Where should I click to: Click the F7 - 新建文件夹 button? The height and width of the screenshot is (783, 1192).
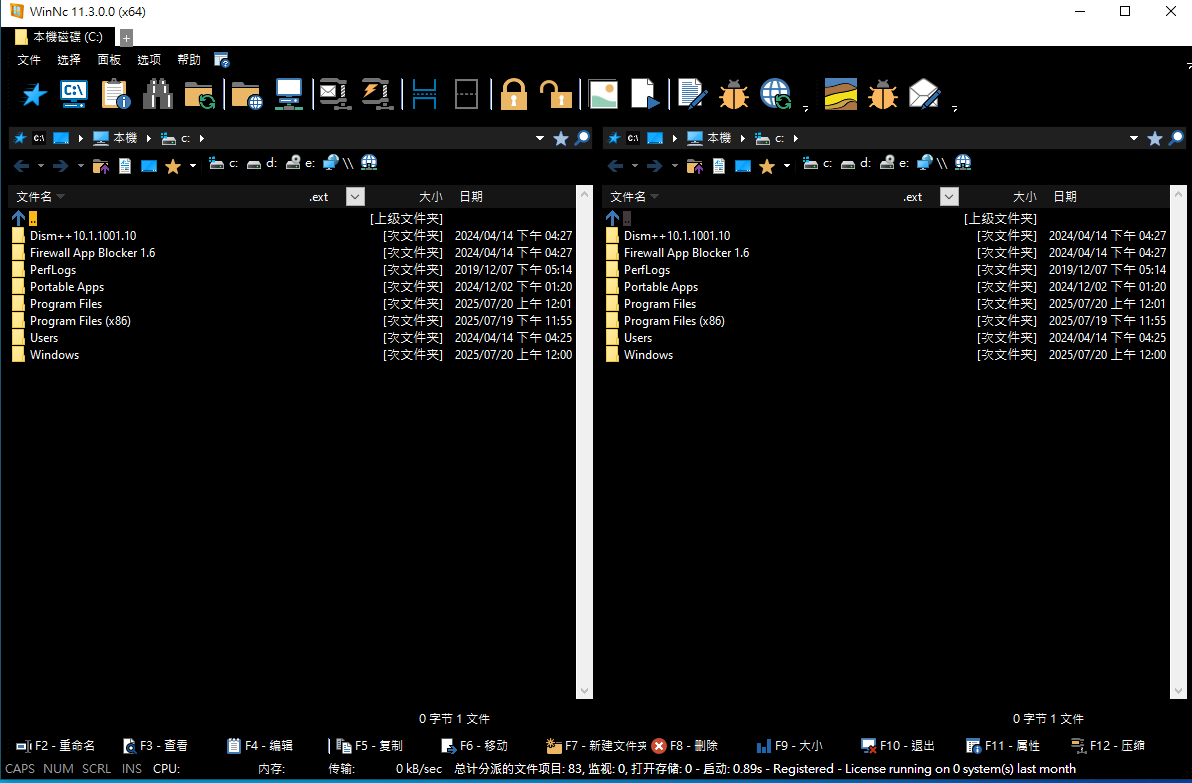pyautogui.click(x=596, y=746)
